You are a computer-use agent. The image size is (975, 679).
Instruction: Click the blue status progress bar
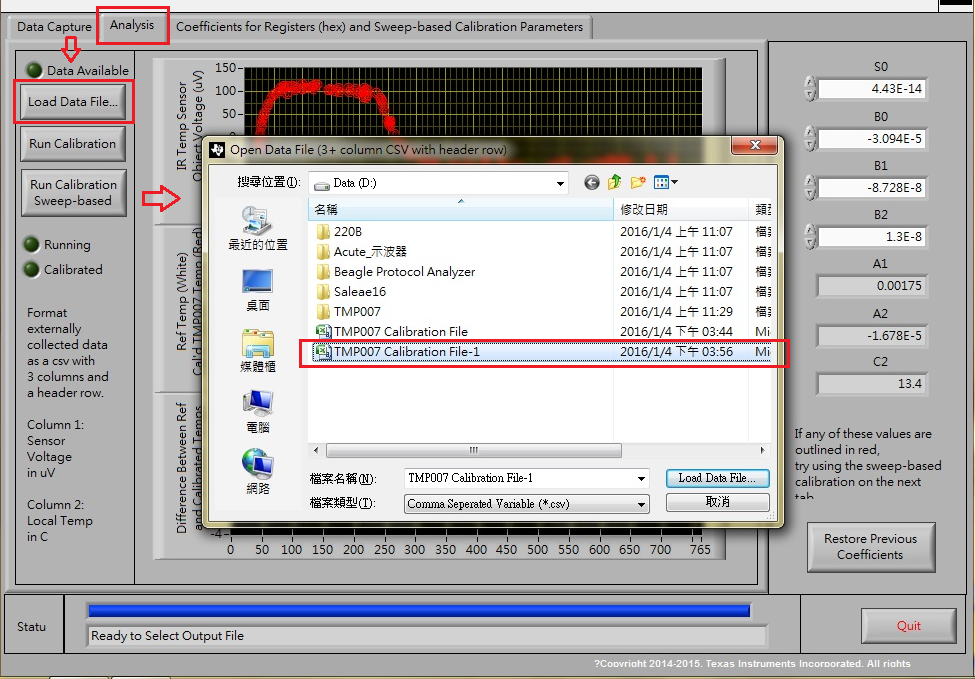pyautogui.click(x=419, y=611)
